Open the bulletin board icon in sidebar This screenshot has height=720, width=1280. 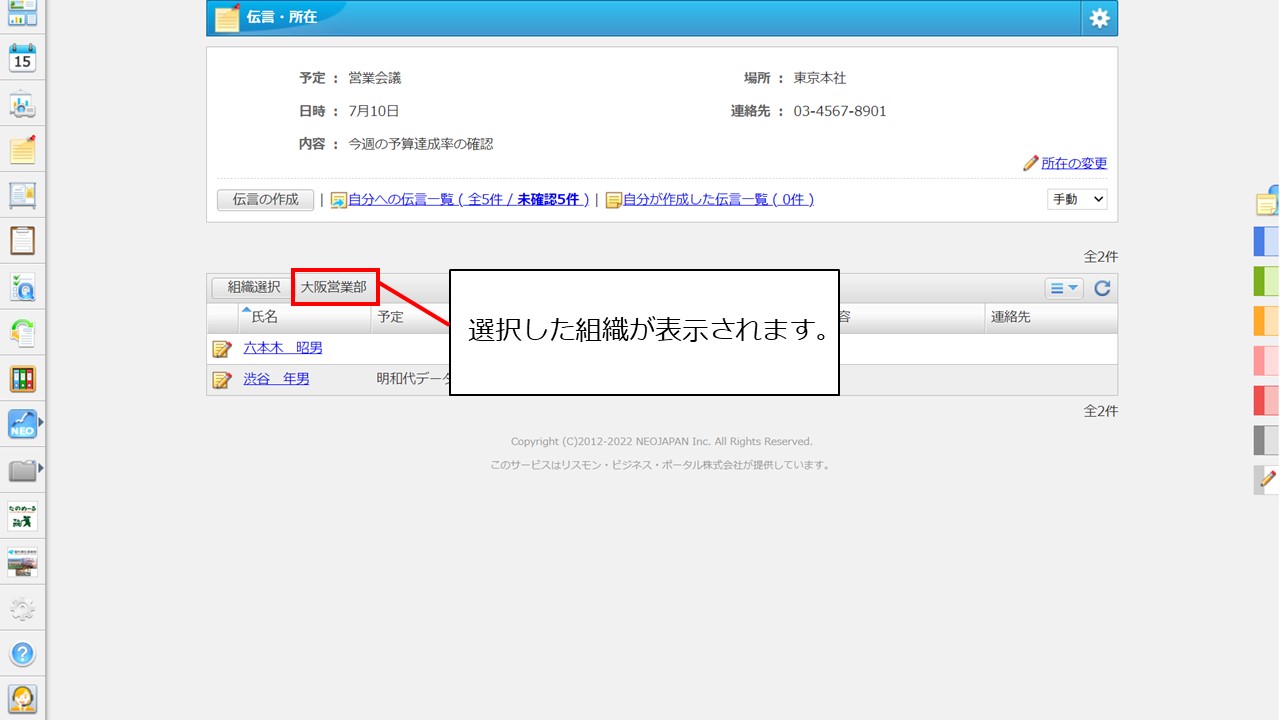pos(22,196)
